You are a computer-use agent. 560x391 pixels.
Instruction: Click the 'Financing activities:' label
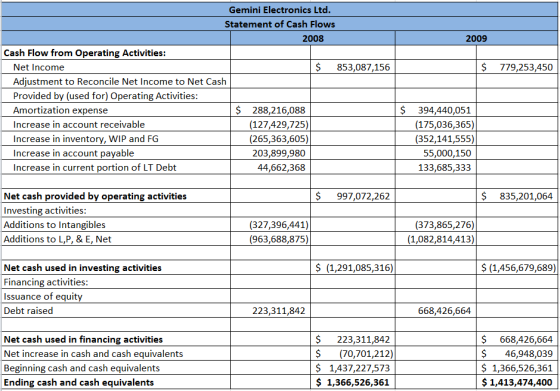(x=46, y=282)
